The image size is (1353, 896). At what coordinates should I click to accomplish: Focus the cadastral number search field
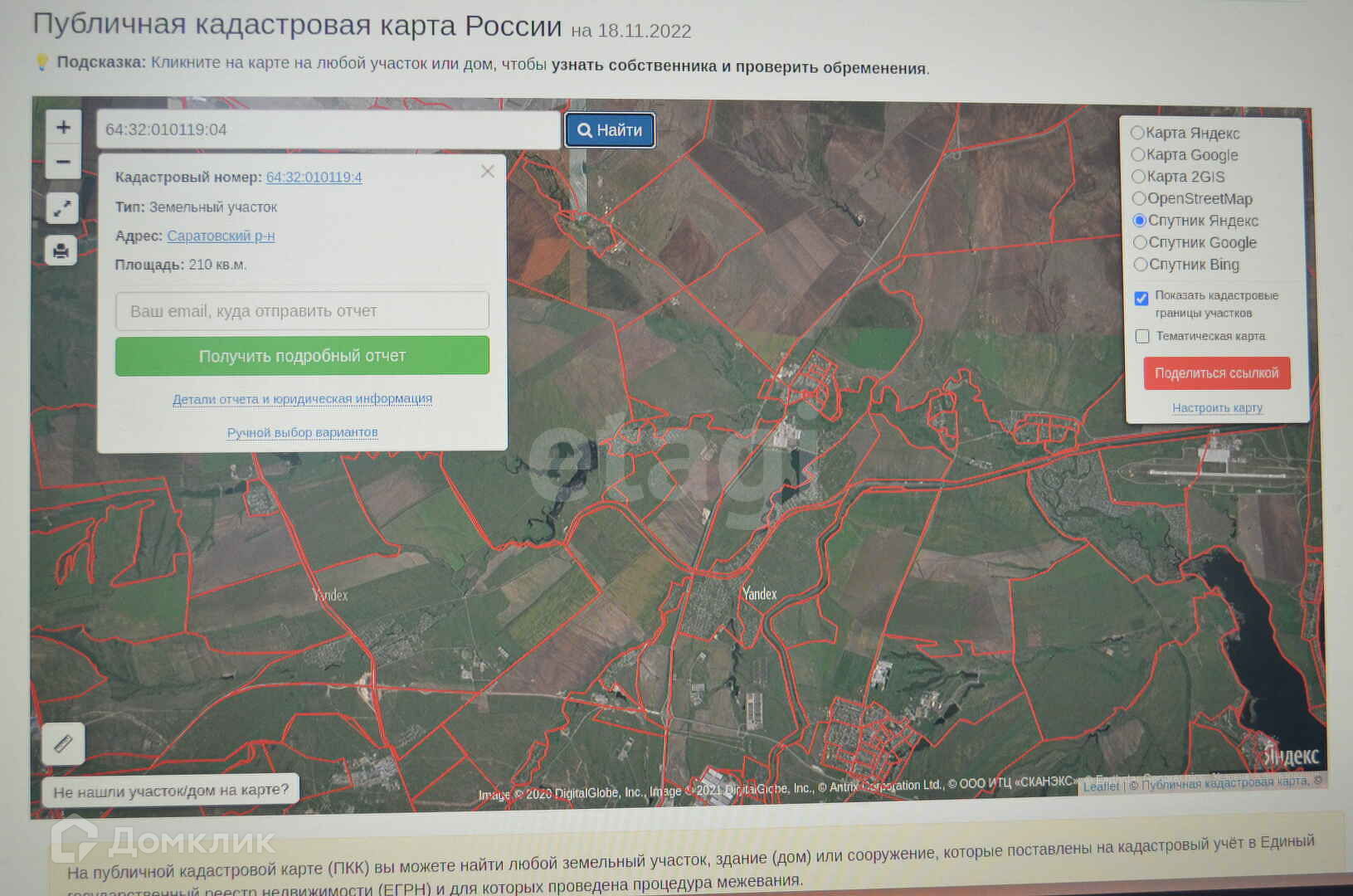pos(329,129)
